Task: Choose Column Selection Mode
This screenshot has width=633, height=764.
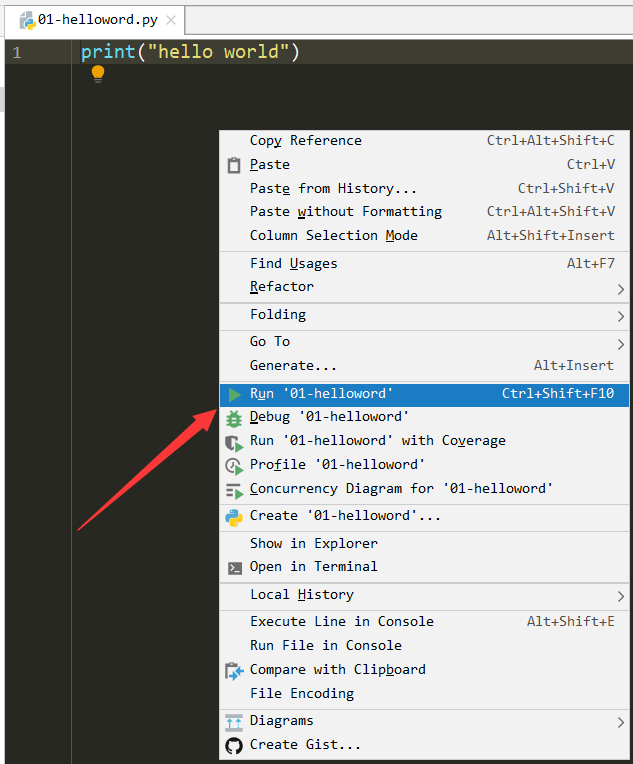Action: click(x=334, y=236)
